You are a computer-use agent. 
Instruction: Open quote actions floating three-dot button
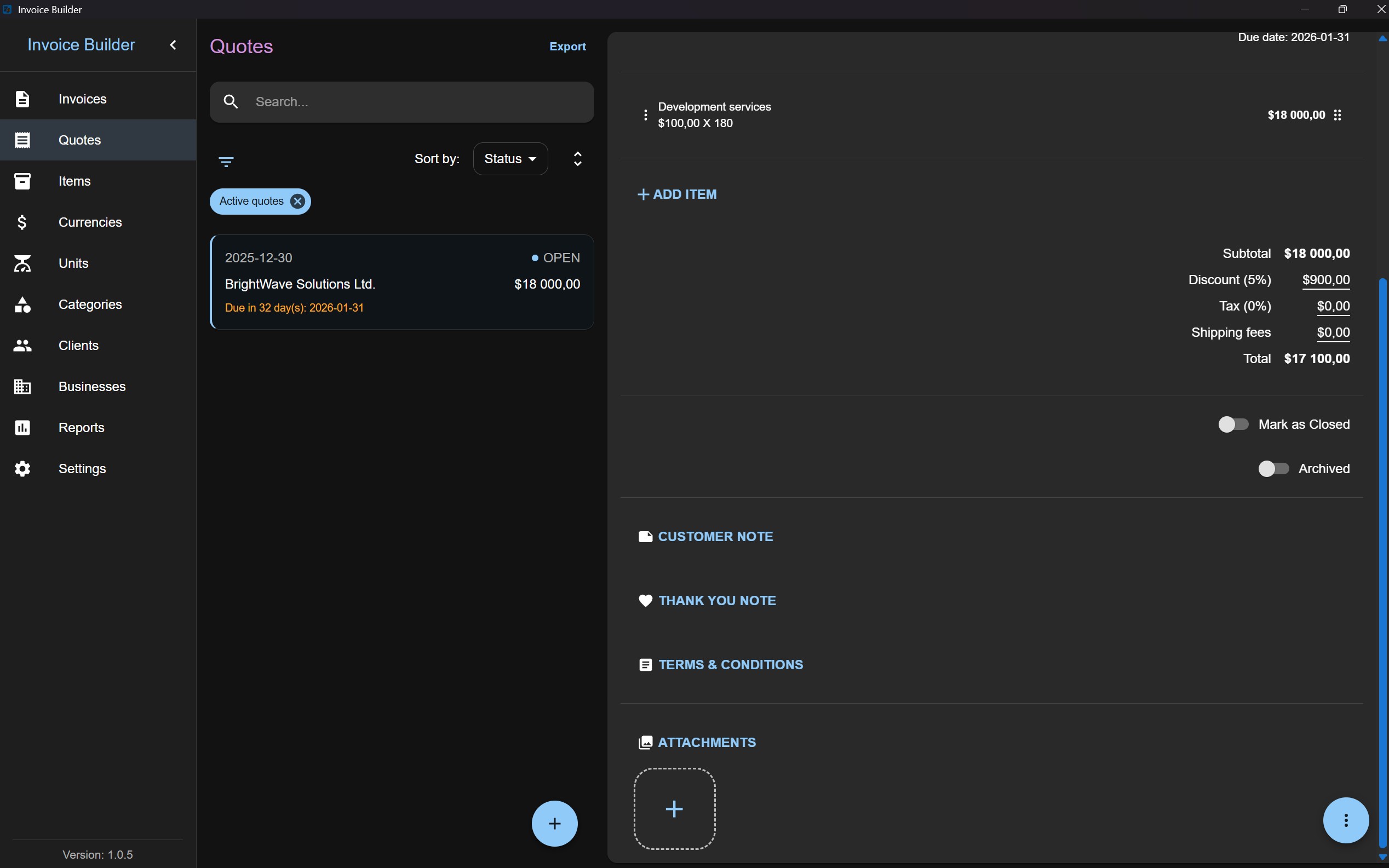(1345, 820)
